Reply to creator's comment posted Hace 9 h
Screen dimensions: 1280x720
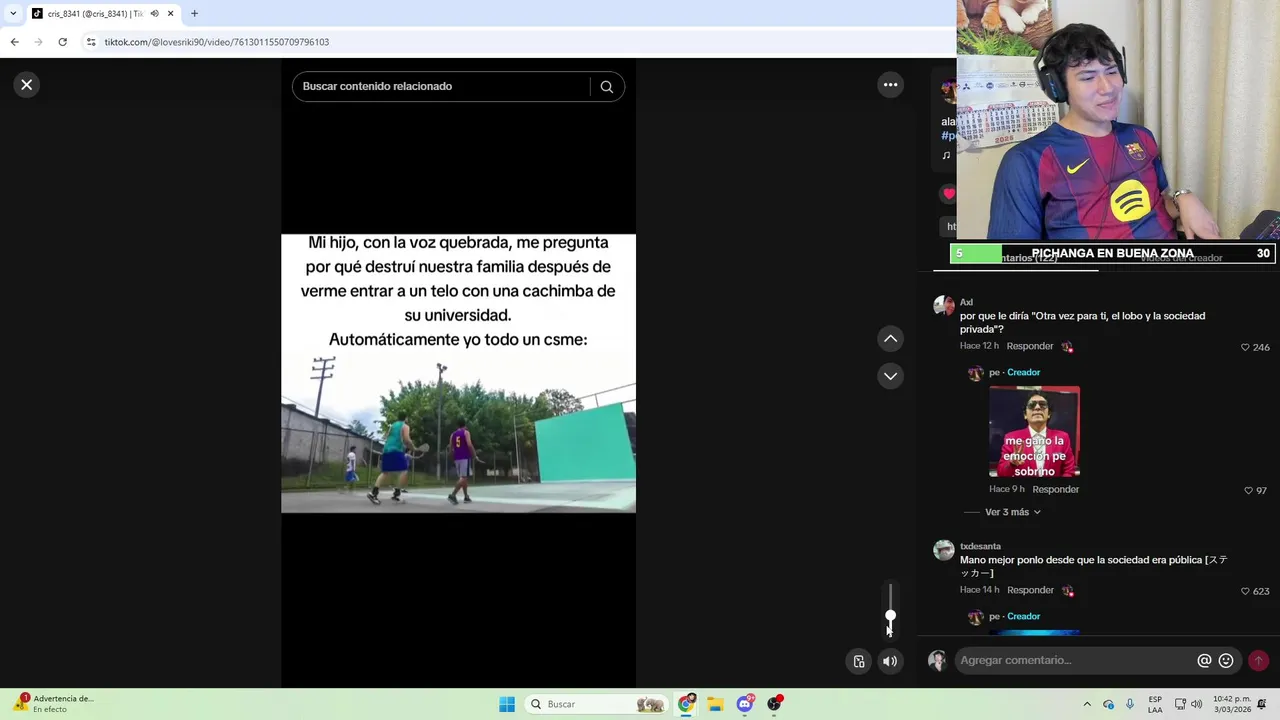[1055, 489]
